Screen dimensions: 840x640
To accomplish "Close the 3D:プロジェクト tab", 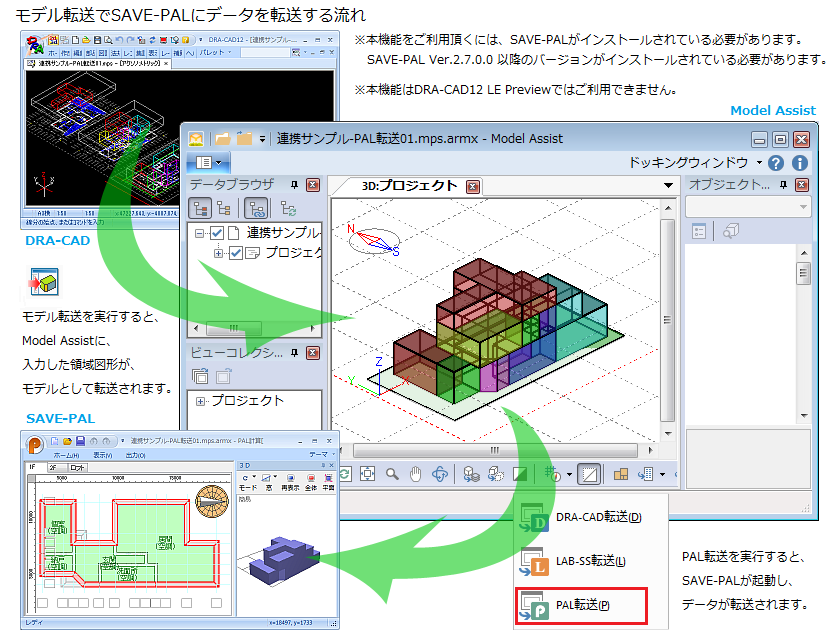I will 472,186.
